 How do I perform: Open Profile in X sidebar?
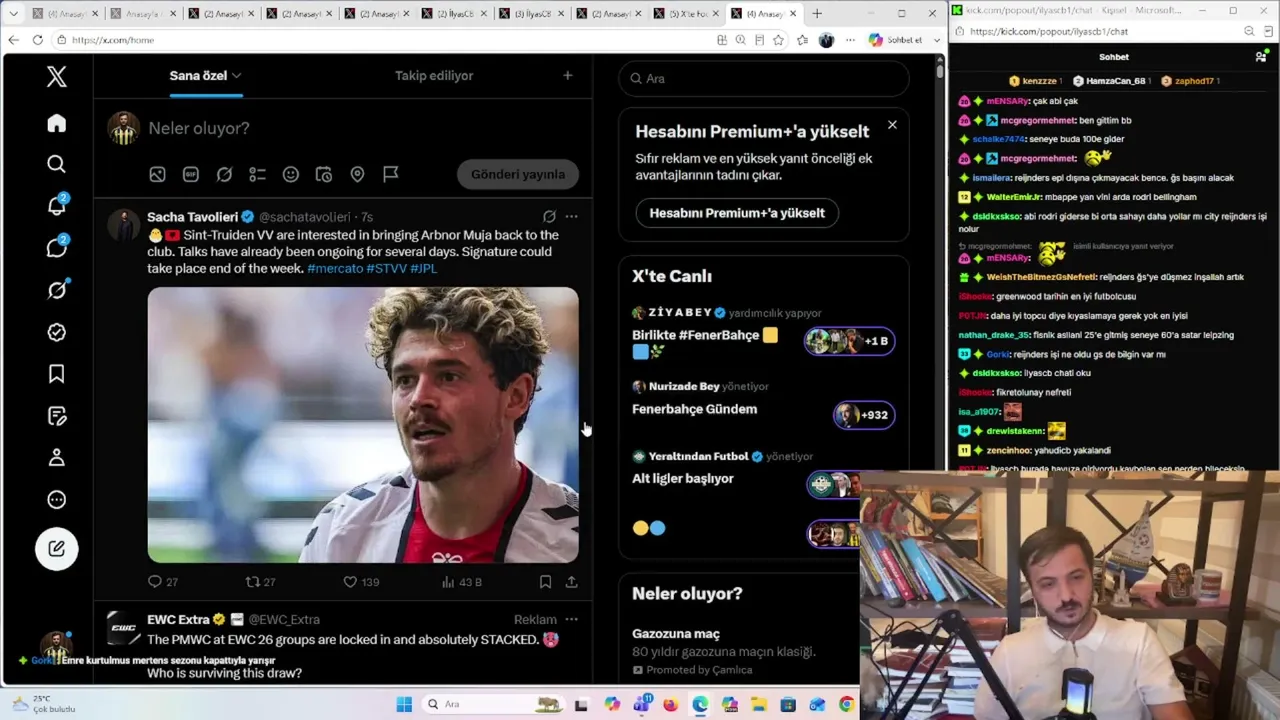click(x=57, y=458)
